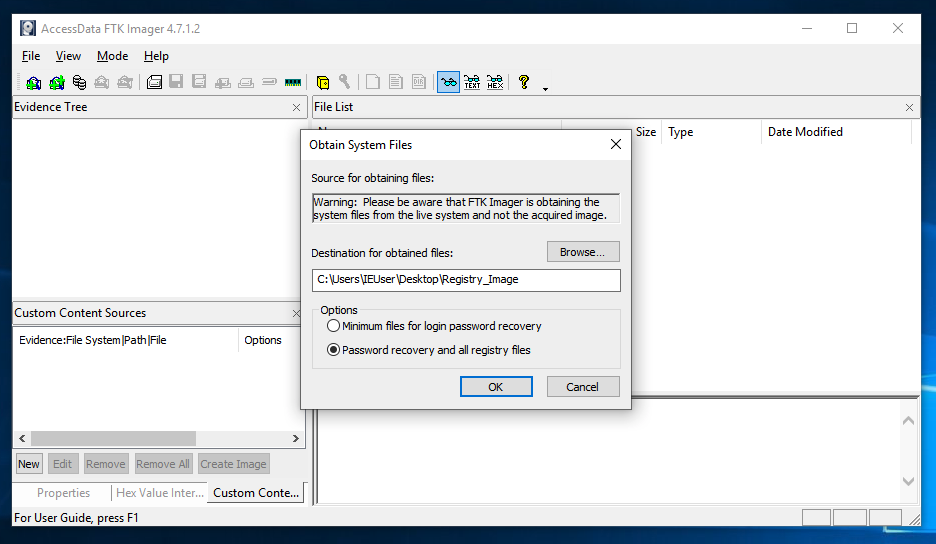The image size is (936, 544).
Task: Click the Detect EFS Encryption key icon
Action: tap(344, 82)
